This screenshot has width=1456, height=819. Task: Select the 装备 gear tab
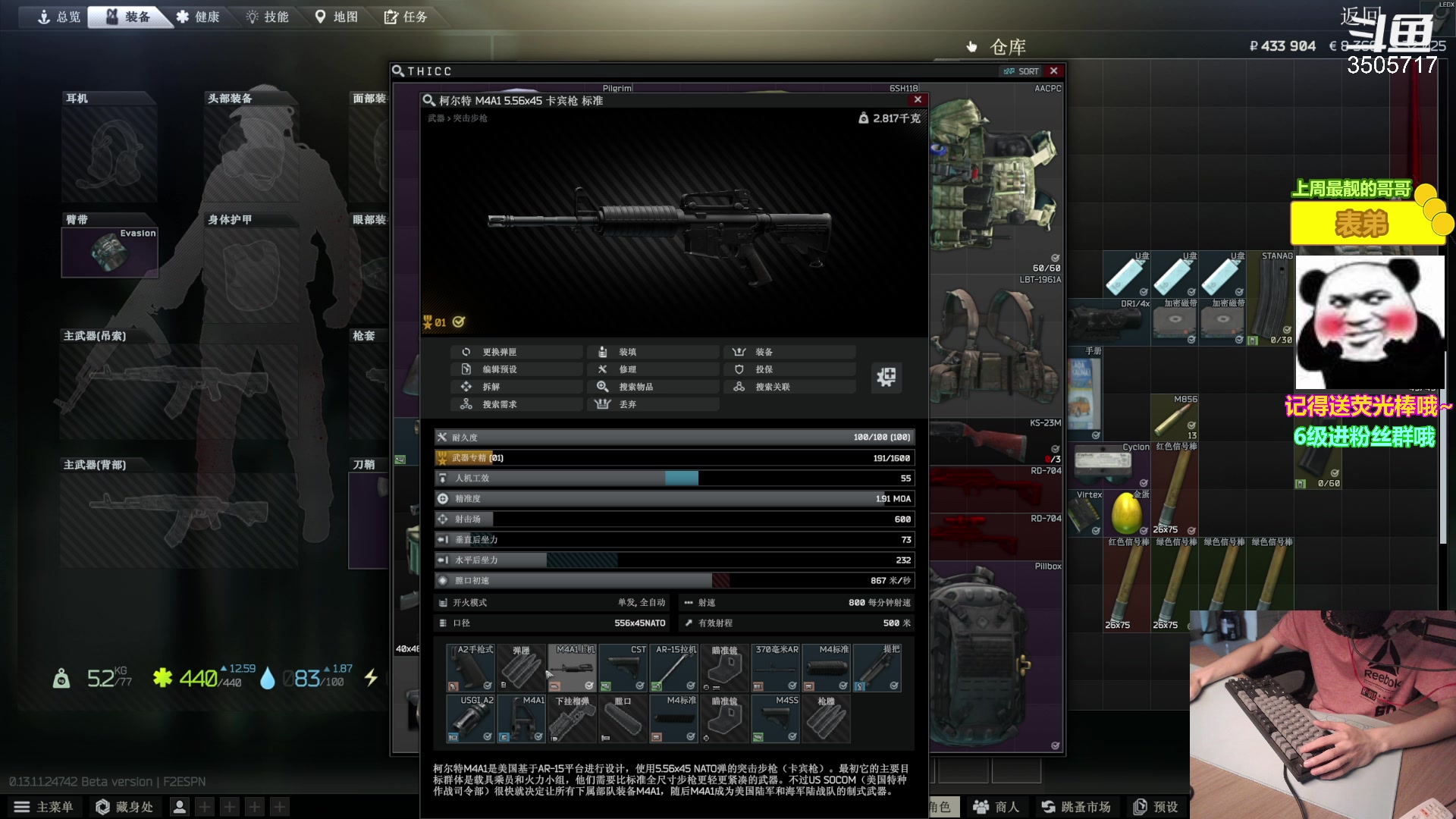129,17
